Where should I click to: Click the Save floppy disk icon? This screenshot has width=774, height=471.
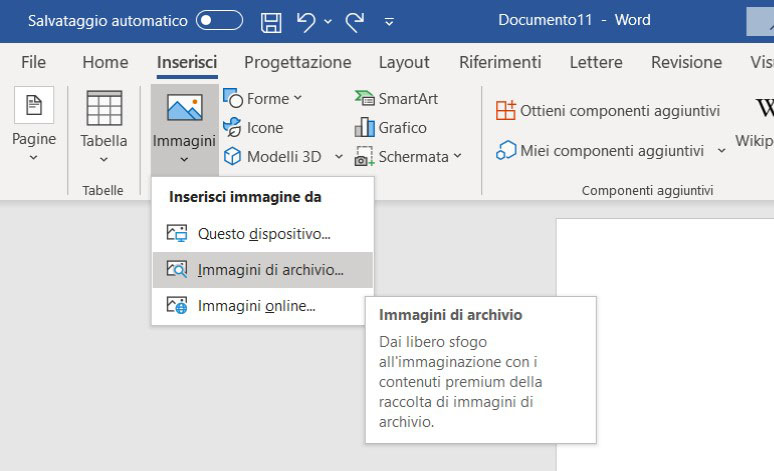click(x=270, y=21)
